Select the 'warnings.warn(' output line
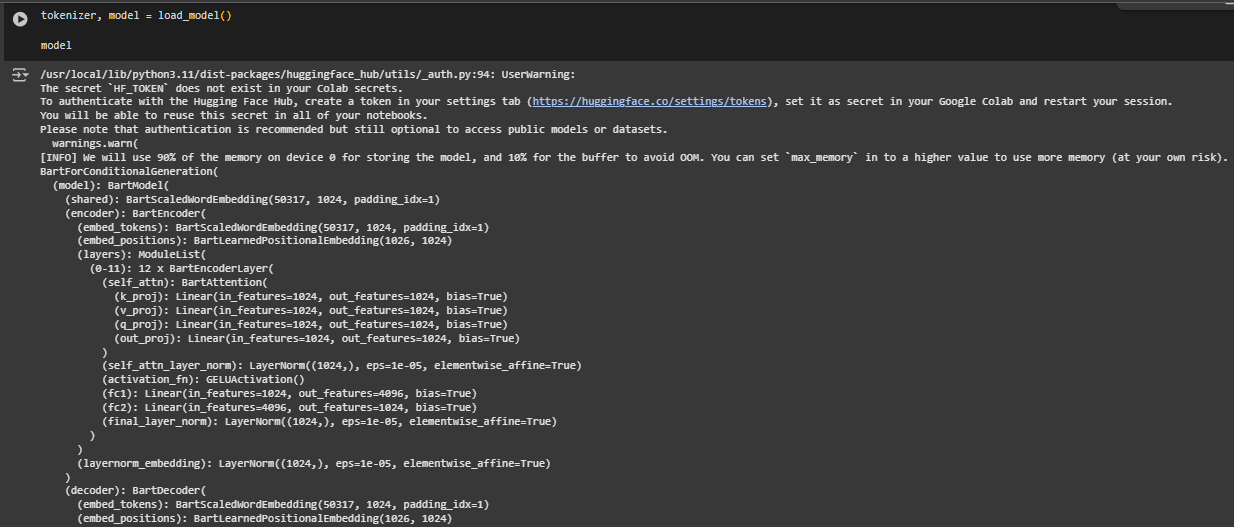1234x527 pixels. coord(95,144)
